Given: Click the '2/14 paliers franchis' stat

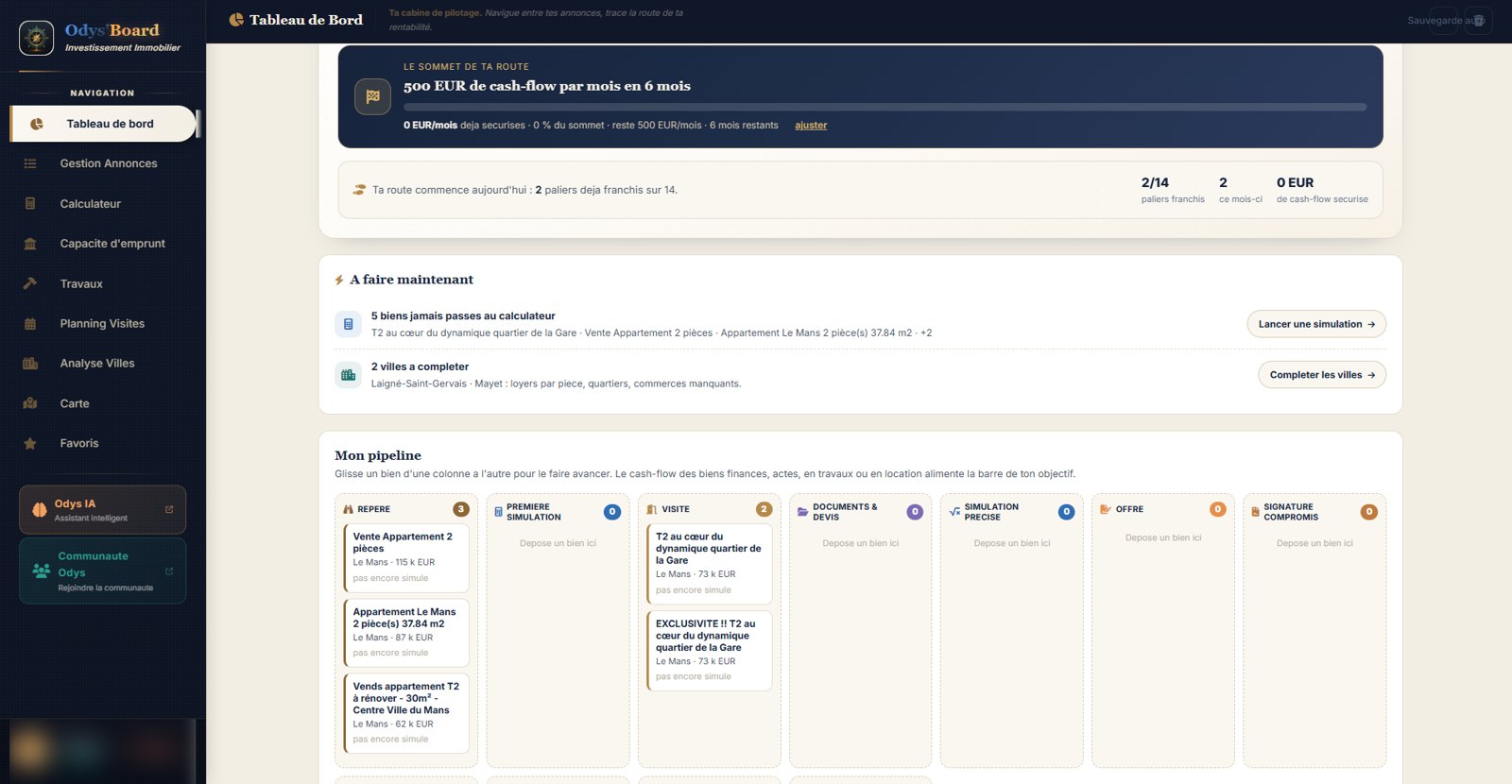Looking at the screenshot, I should tap(1173, 190).
